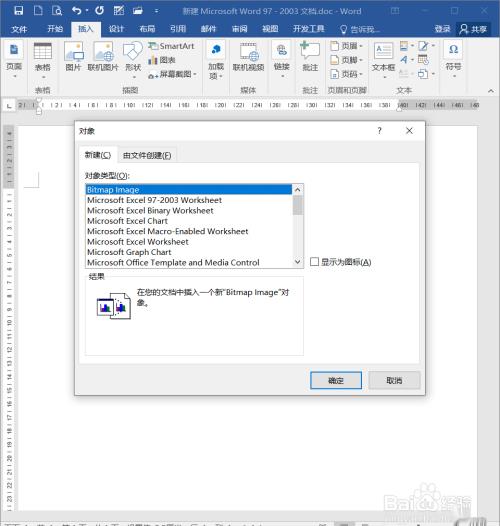Screen dimensions: 500x526
Task: Select Microsoft Excel 97-2003 Worksheet
Action: [189, 200]
